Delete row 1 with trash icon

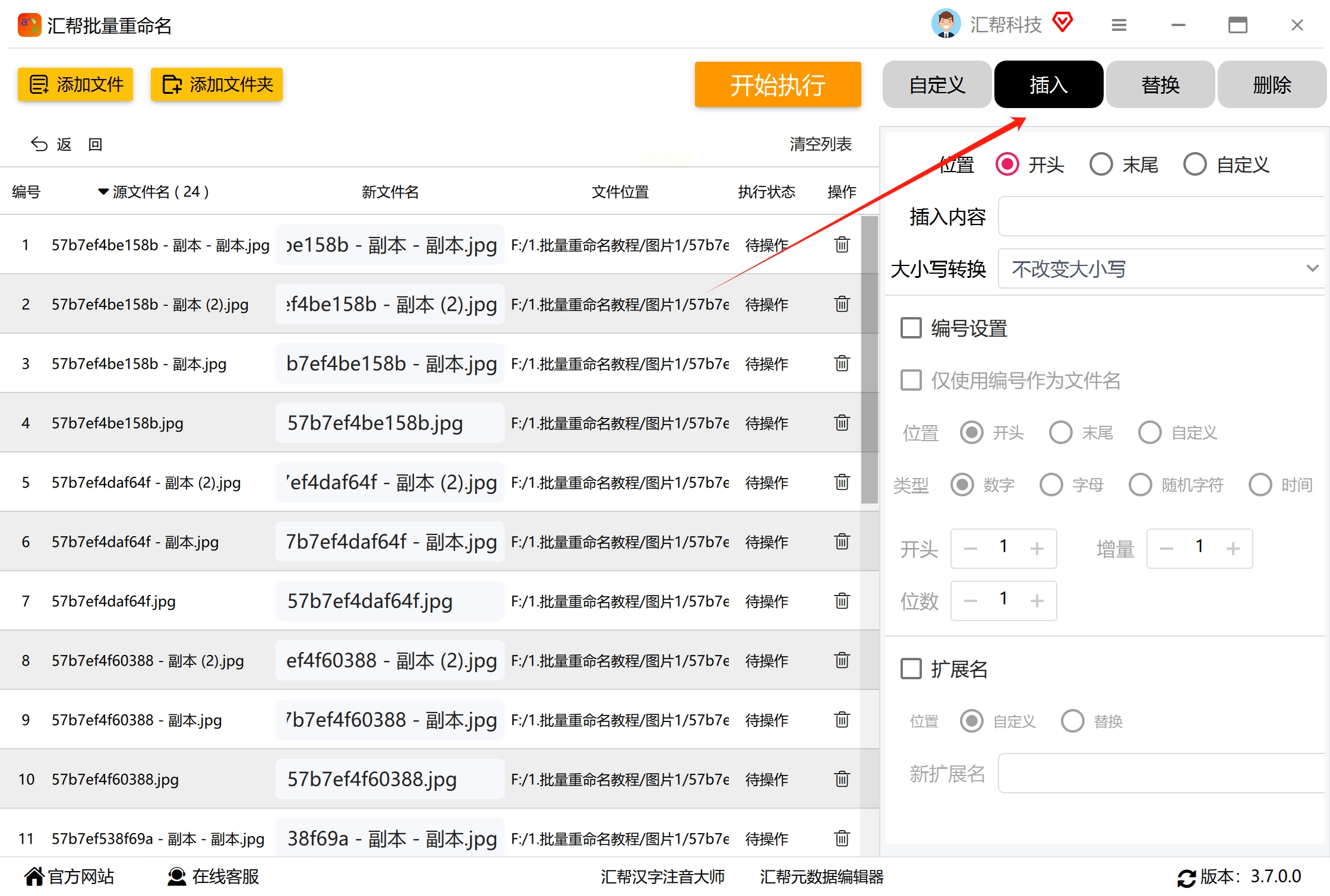coord(842,245)
